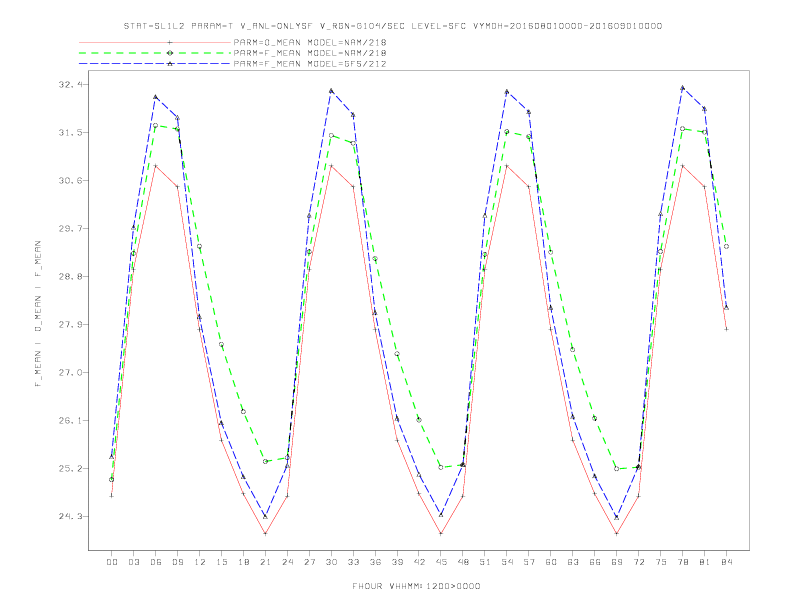Click x-axis tick label 60
This screenshot has width=792, height=612.
tap(551, 562)
